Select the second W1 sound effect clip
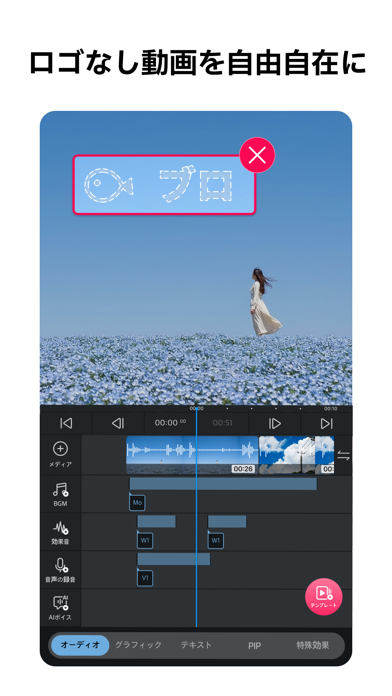This screenshot has height=696, width=392. coord(216,540)
